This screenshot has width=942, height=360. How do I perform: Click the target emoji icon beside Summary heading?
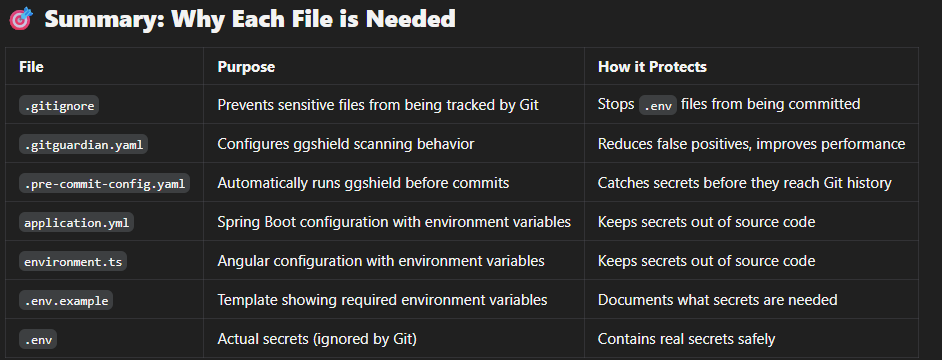[21, 19]
